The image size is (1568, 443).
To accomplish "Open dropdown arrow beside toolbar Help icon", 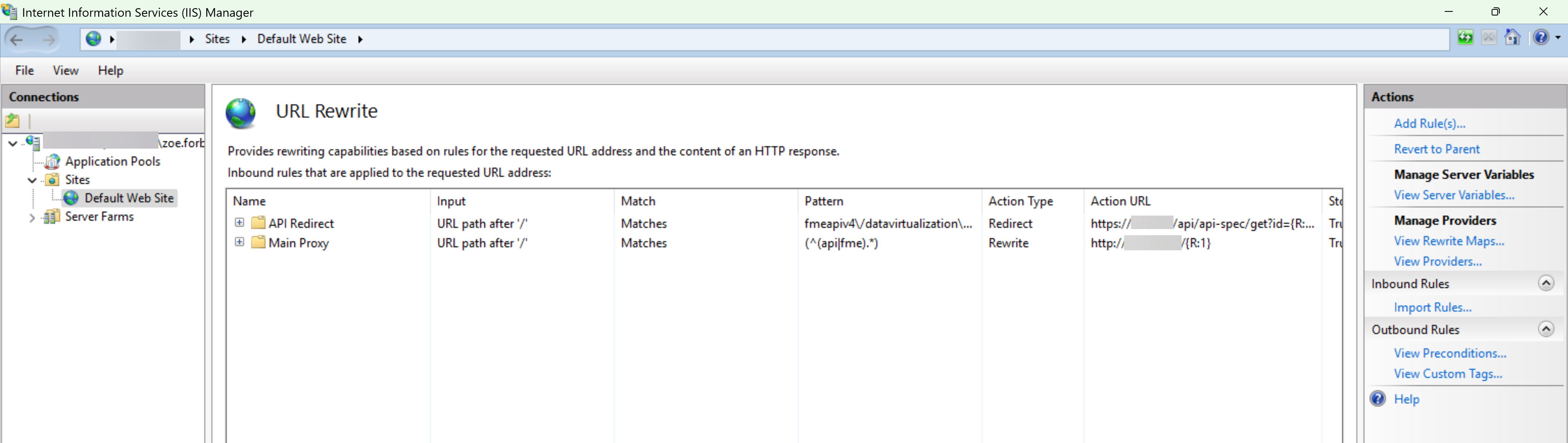I will 1558,38.
